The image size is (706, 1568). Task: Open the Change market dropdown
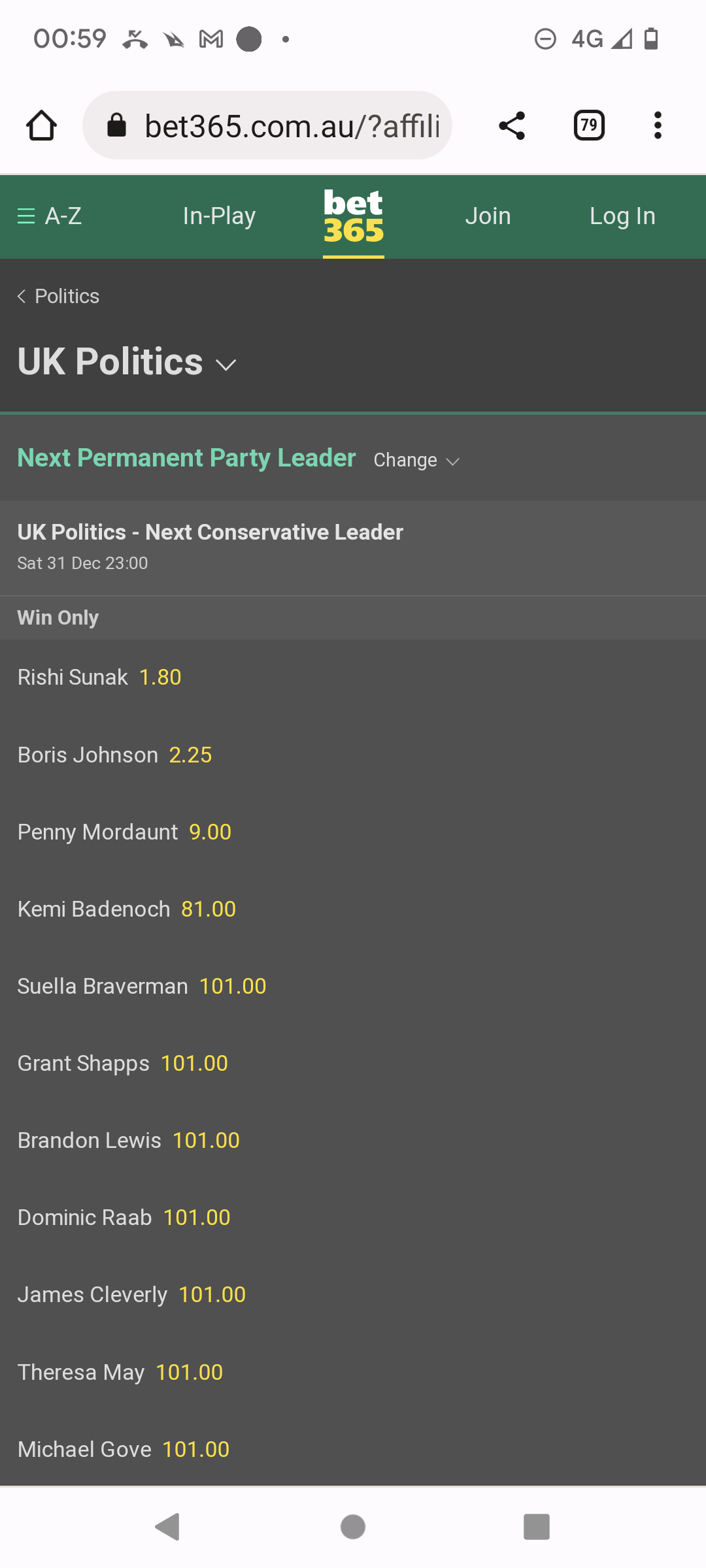(x=416, y=460)
